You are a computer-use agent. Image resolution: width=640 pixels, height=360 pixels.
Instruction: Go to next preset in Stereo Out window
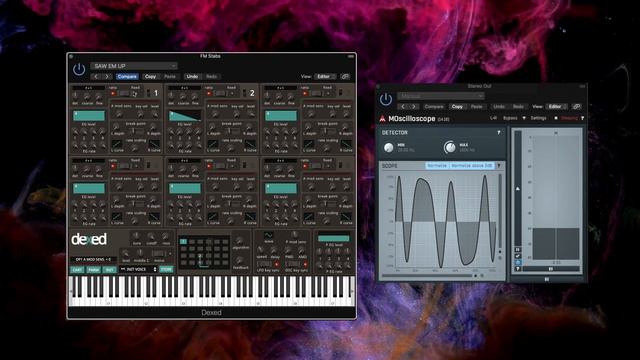pos(414,107)
